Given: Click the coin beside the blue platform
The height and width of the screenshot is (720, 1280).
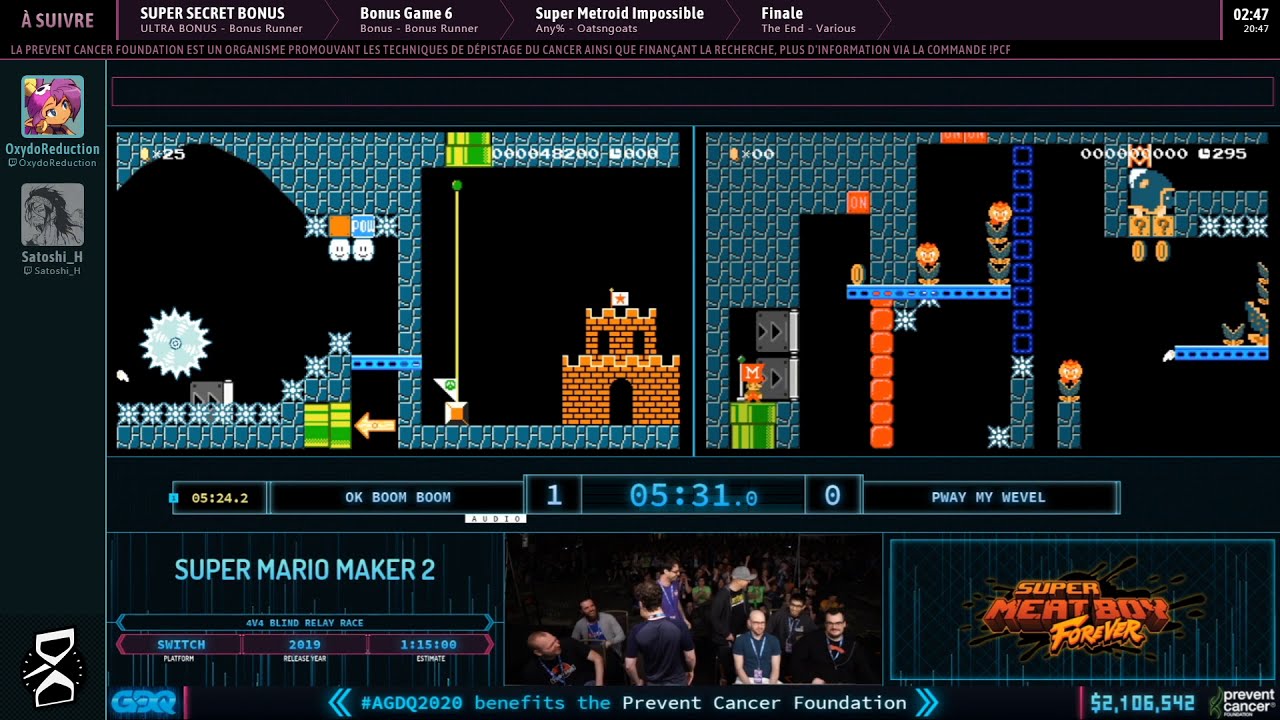Looking at the screenshot, I should pyautogui.click(x=857, y=273).
